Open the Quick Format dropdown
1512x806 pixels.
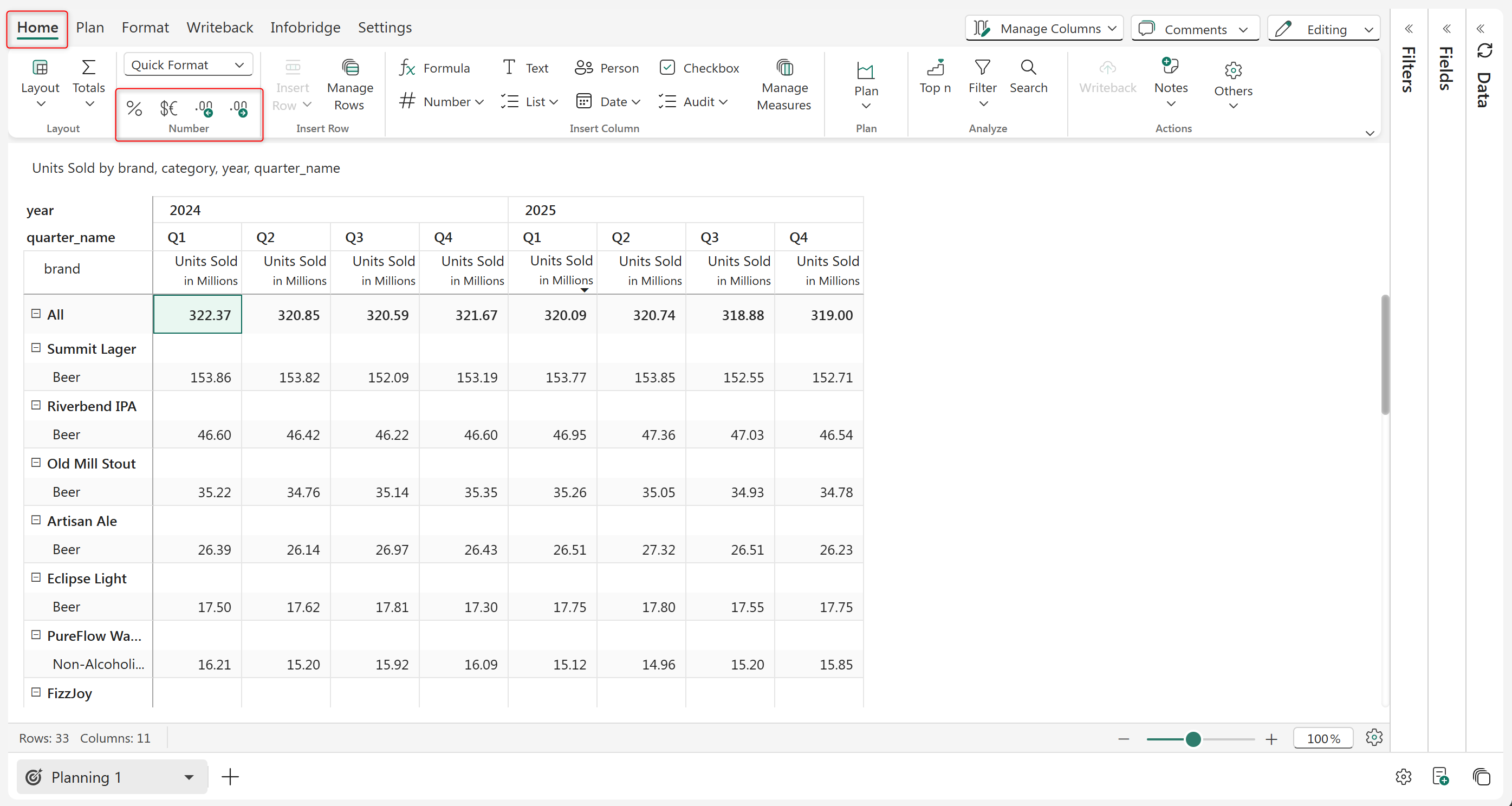pos(188,64)
